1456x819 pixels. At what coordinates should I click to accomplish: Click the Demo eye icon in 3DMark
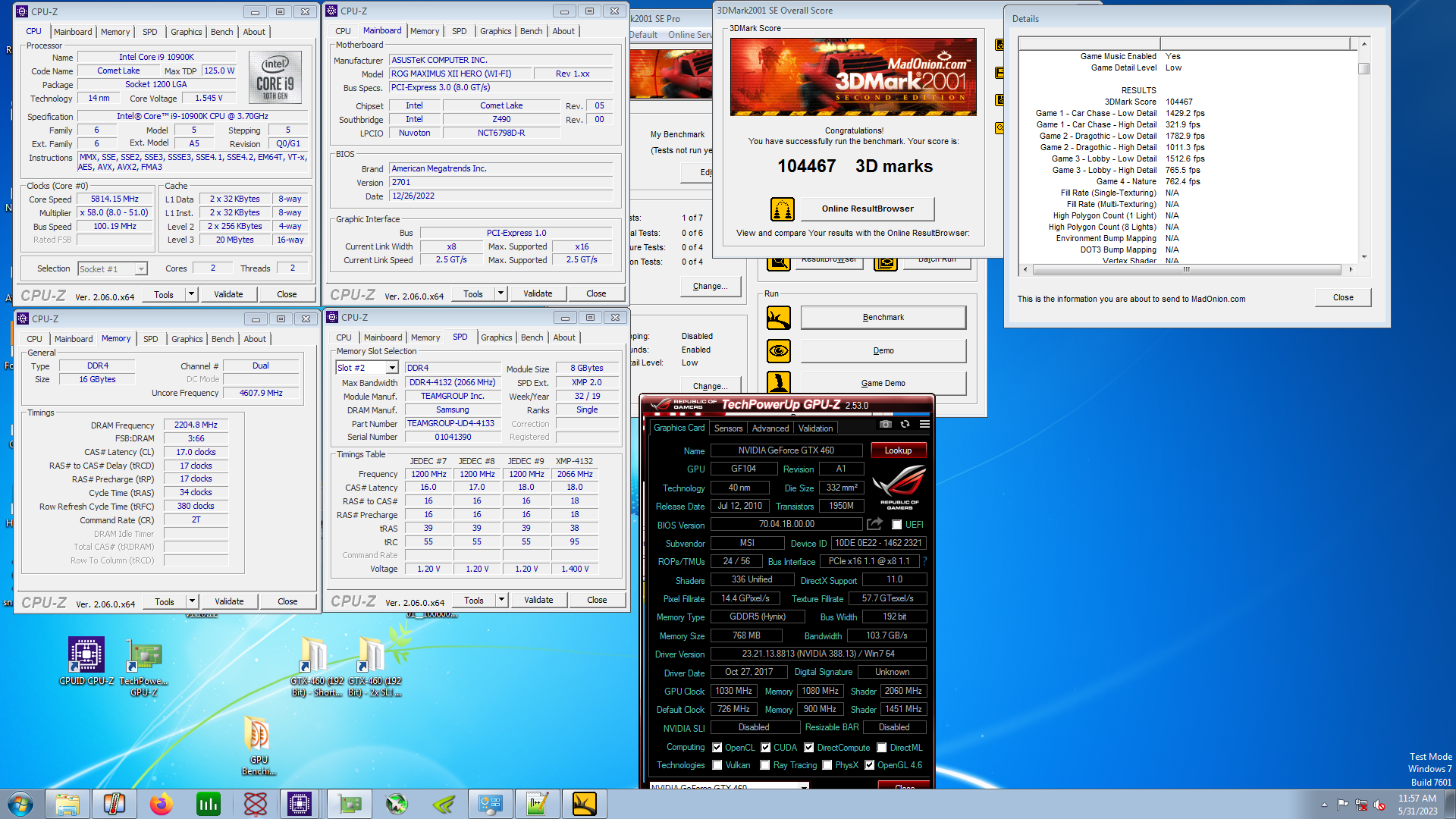click(x=779, y=351)
